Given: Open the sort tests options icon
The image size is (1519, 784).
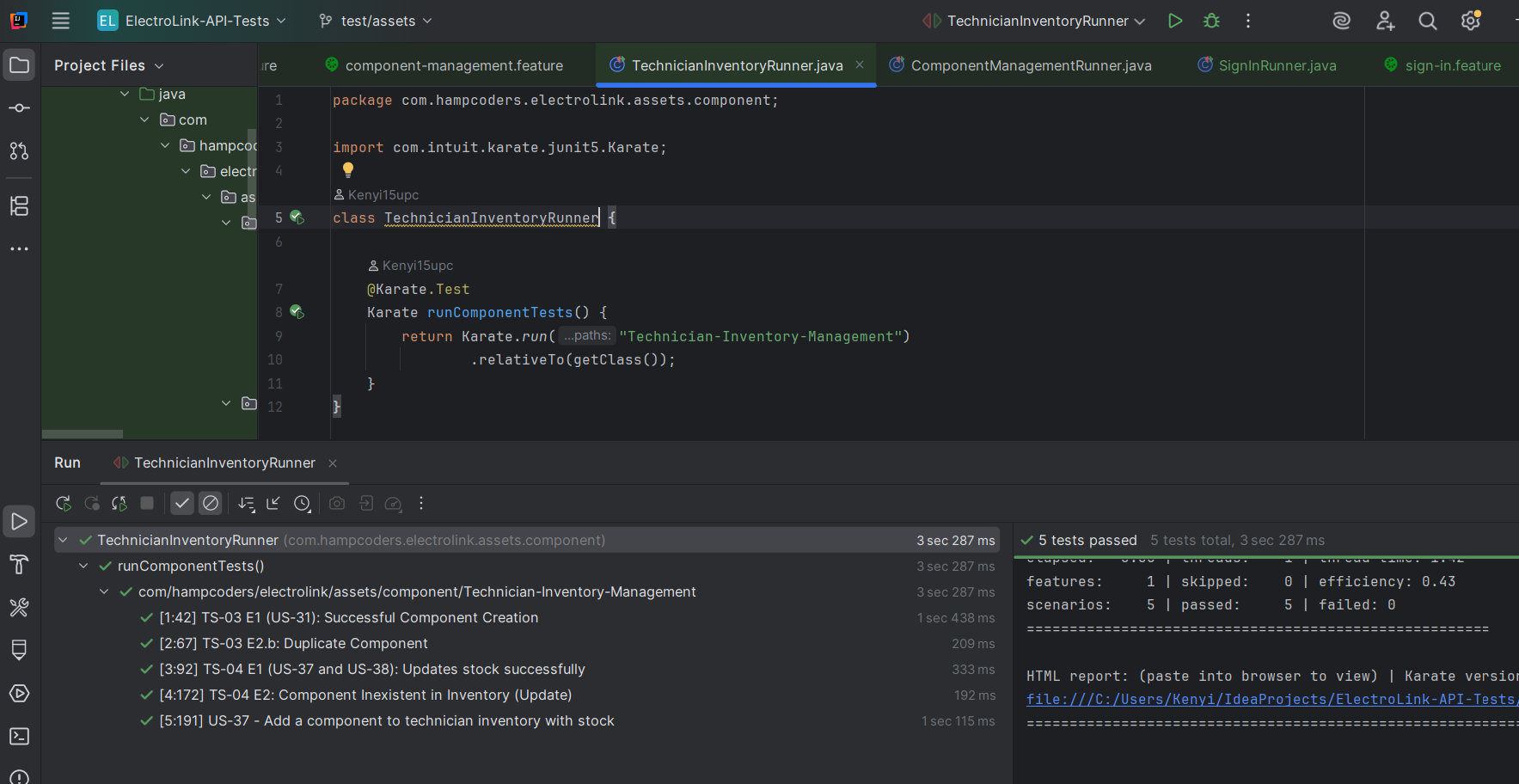Looking at the screenshot, I should (x=246, y=504).
